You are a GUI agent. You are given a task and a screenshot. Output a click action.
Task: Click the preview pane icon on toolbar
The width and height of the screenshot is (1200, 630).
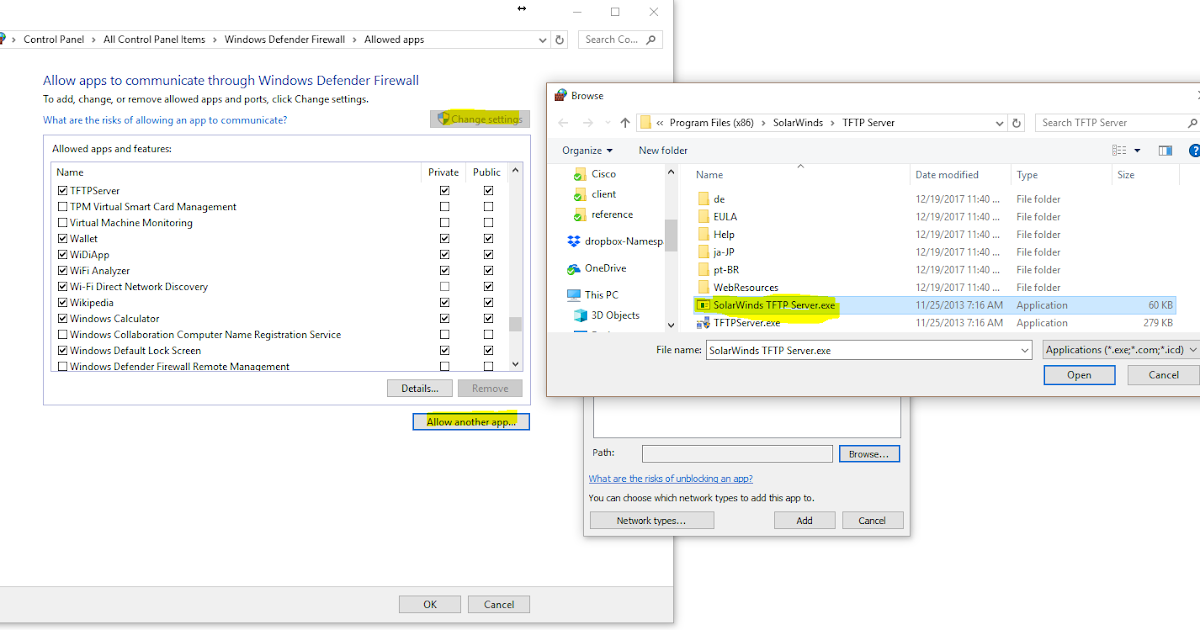(x=1166, y=149)
